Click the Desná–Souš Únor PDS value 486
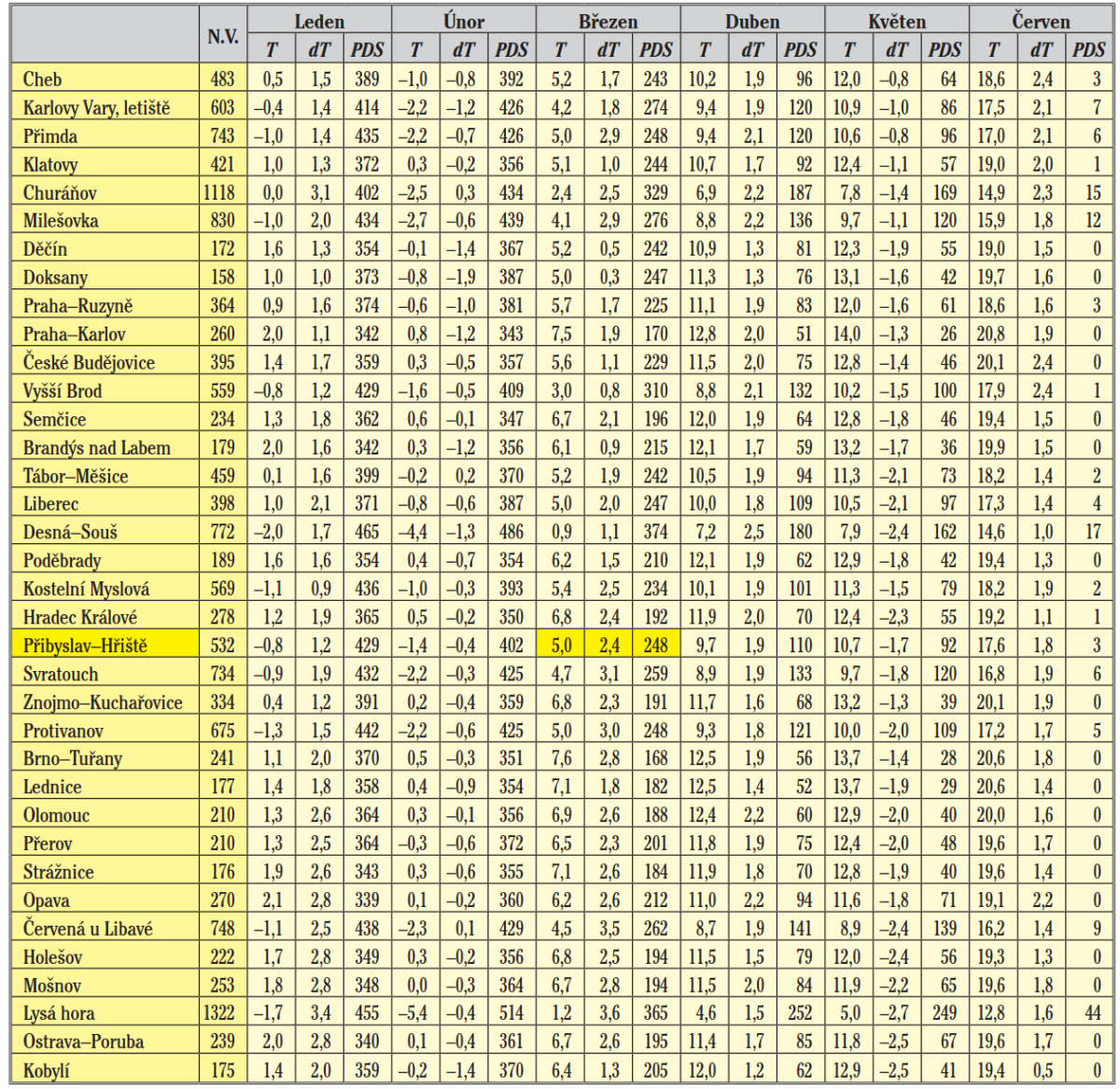 point(511,532)
